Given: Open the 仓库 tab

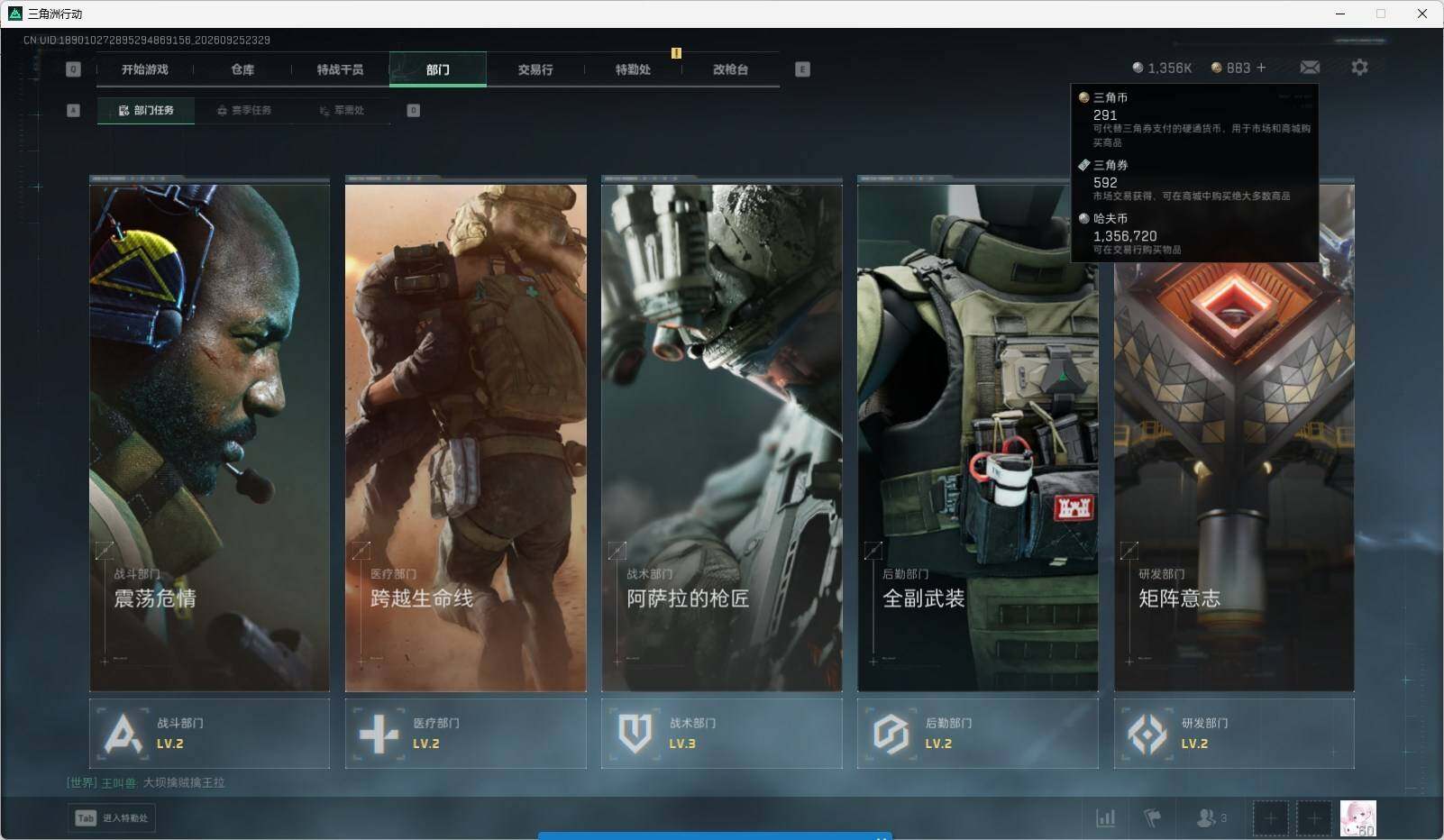Looking at the screenshot, I should (242, 69).
